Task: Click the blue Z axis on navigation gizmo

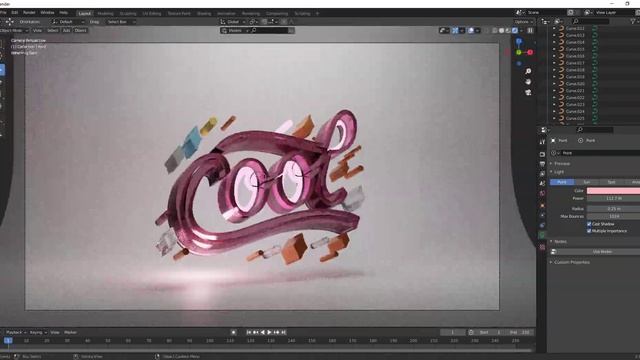Action: (519, 42)
